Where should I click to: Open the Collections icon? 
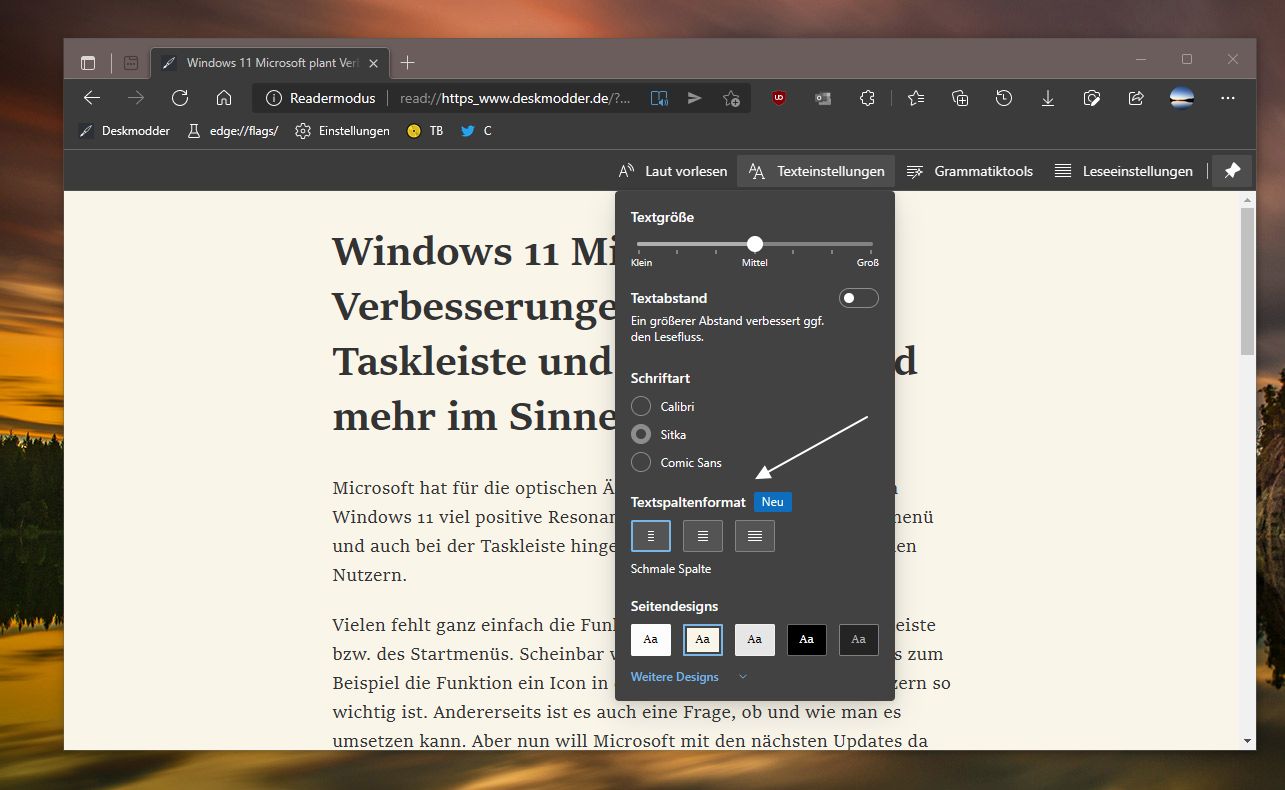(x=960, y=98)
